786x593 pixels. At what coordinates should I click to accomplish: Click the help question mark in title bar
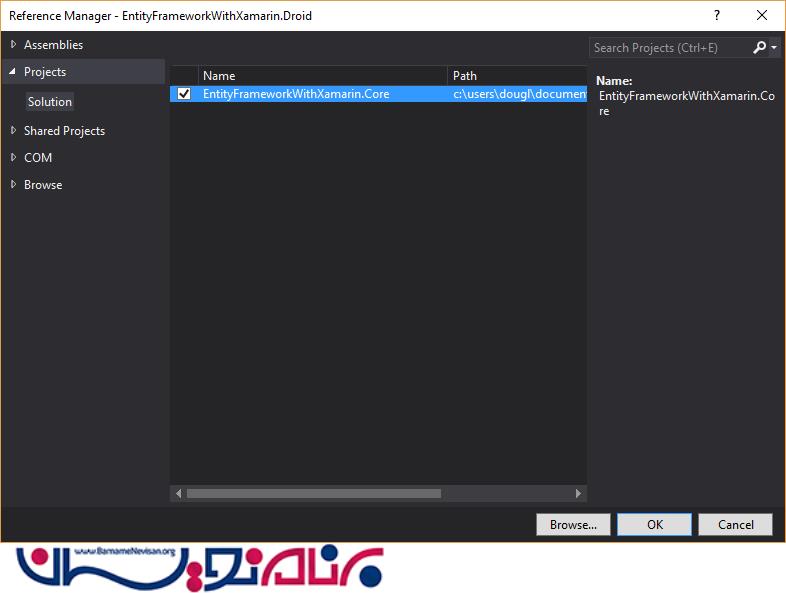[716, 15]
